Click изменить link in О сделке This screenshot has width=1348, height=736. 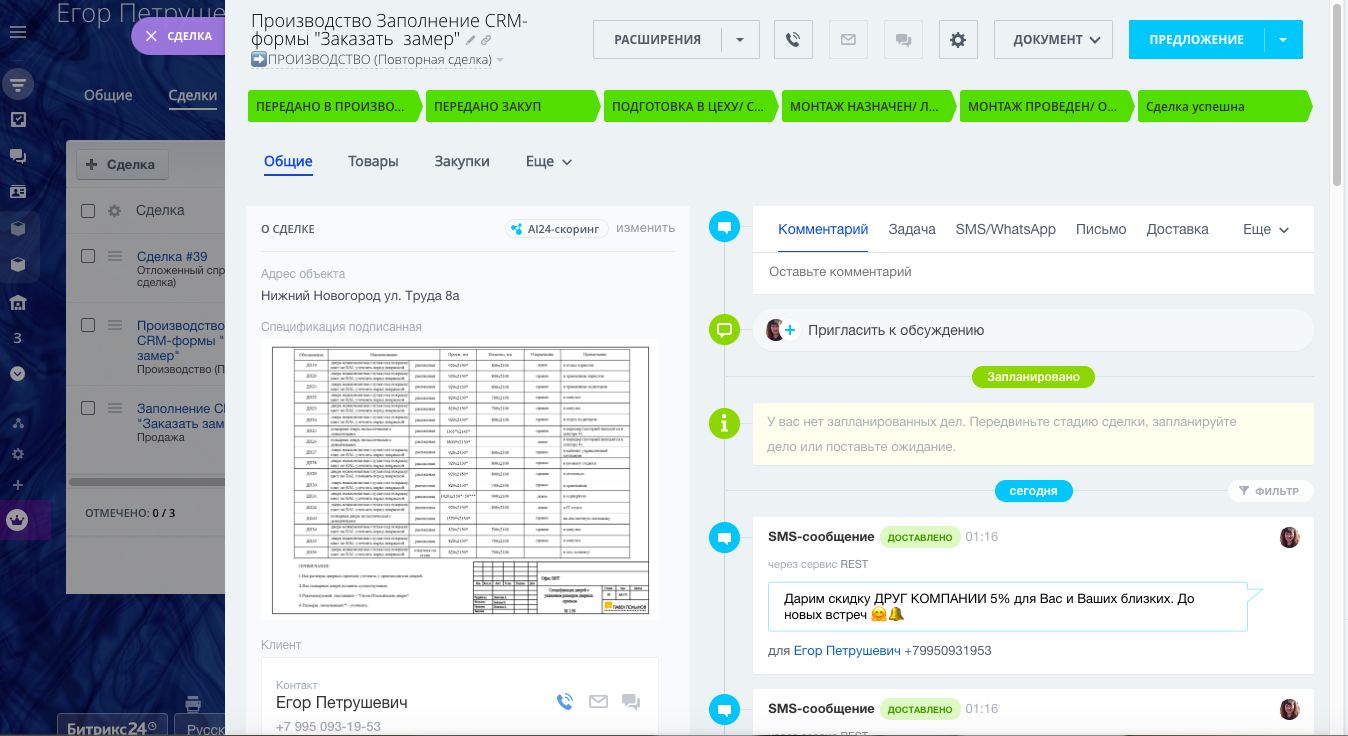pyautogui.click(x=645, y=228)
